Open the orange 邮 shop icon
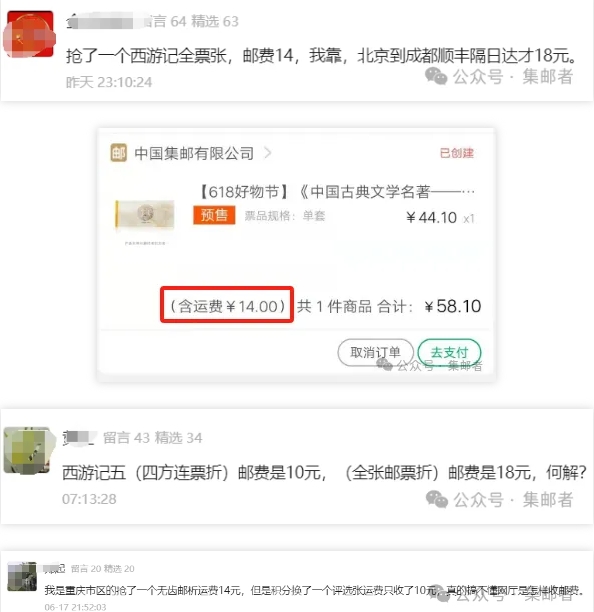The width and height of the screenshot is (594, 612). pyautogui.click(x=119, y=153)
